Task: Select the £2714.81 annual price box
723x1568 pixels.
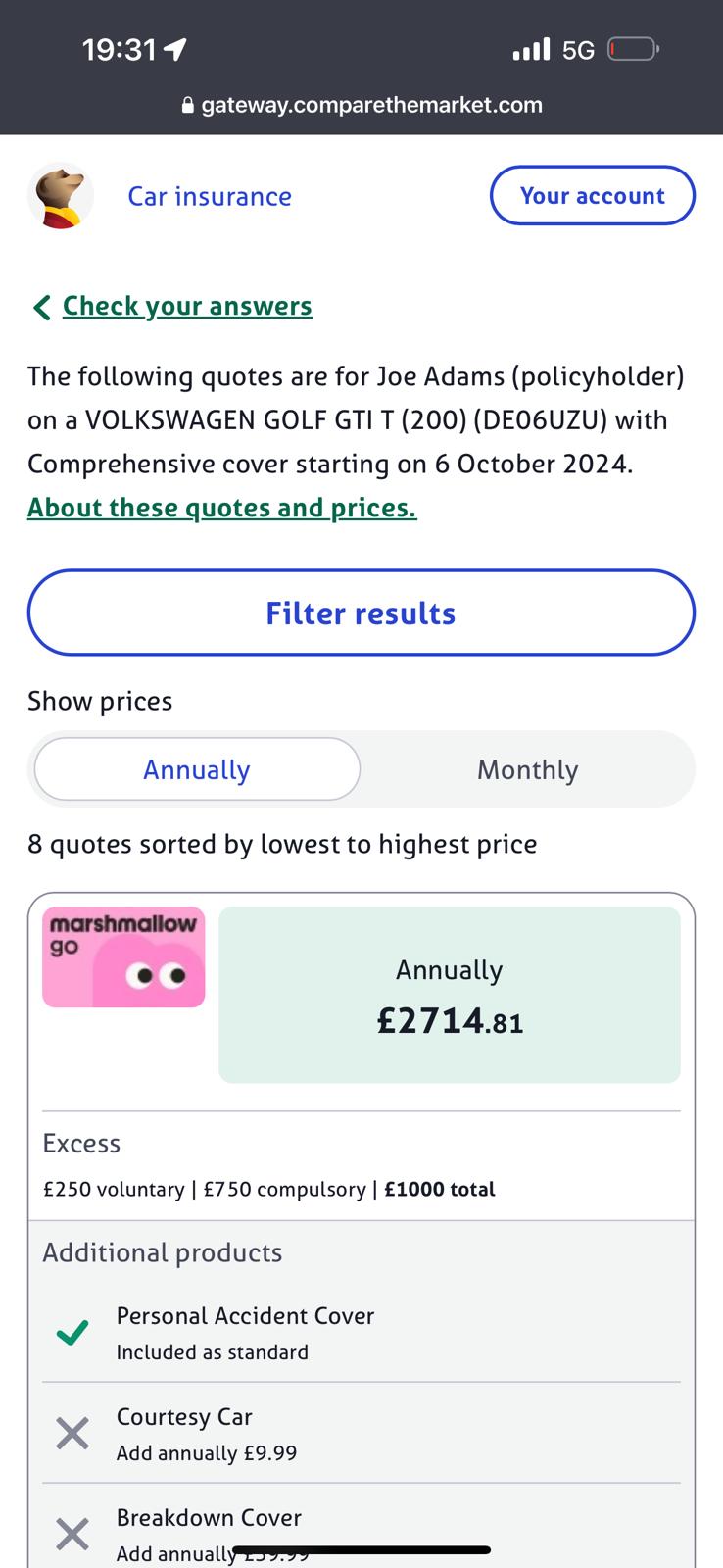Action: tap(449, 995)
